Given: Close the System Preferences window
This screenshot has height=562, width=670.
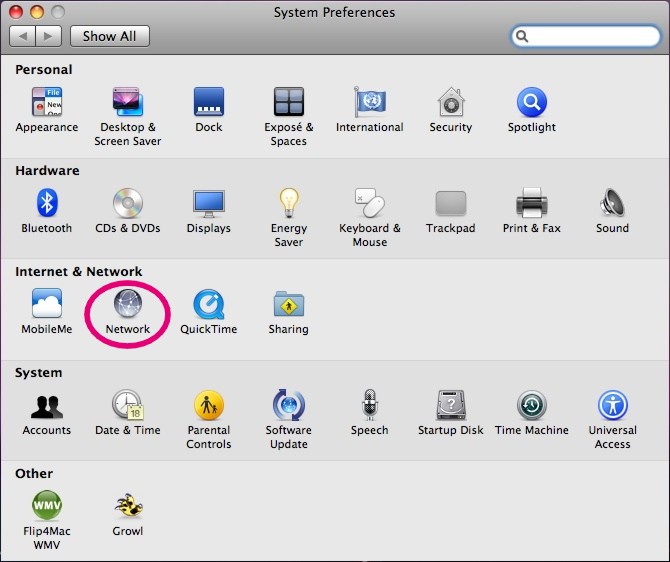Looking at the screenshot, I should point(16,12).
